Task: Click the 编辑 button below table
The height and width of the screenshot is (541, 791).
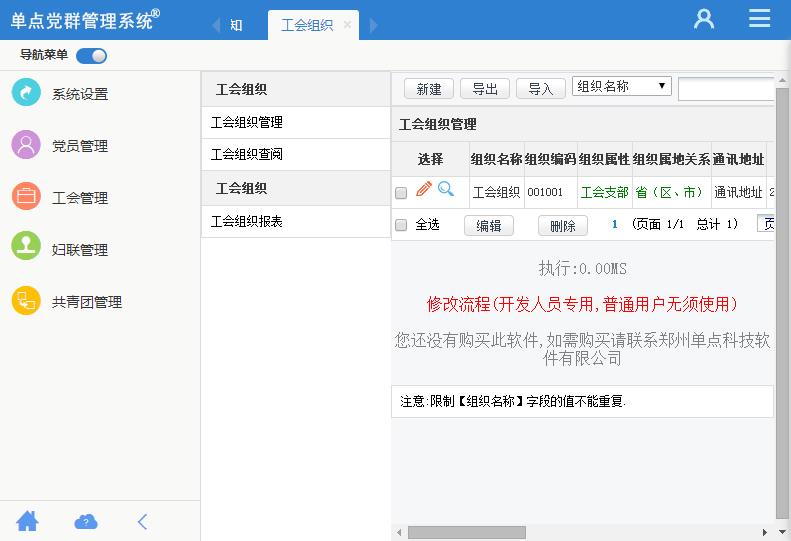Action: coord(489,226)
